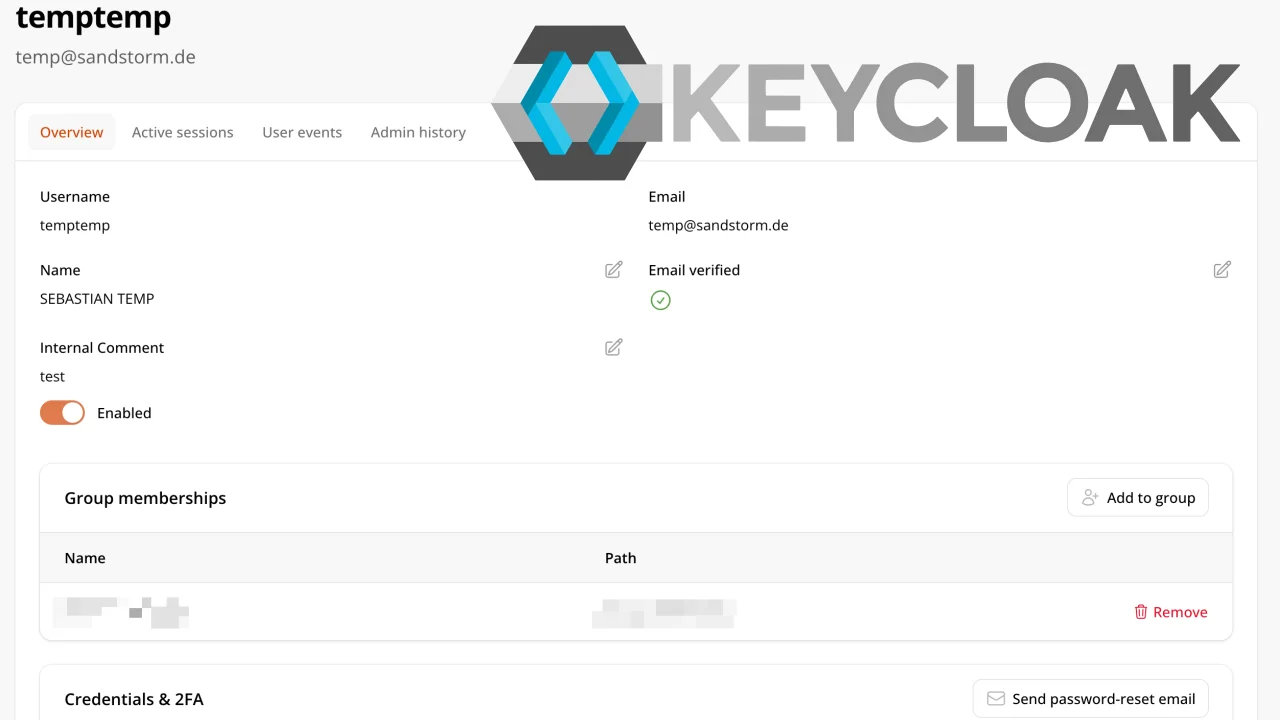Click the name SEBASTIAN TEMP
The image size is (1280, 720).
[x=97, y=298]
